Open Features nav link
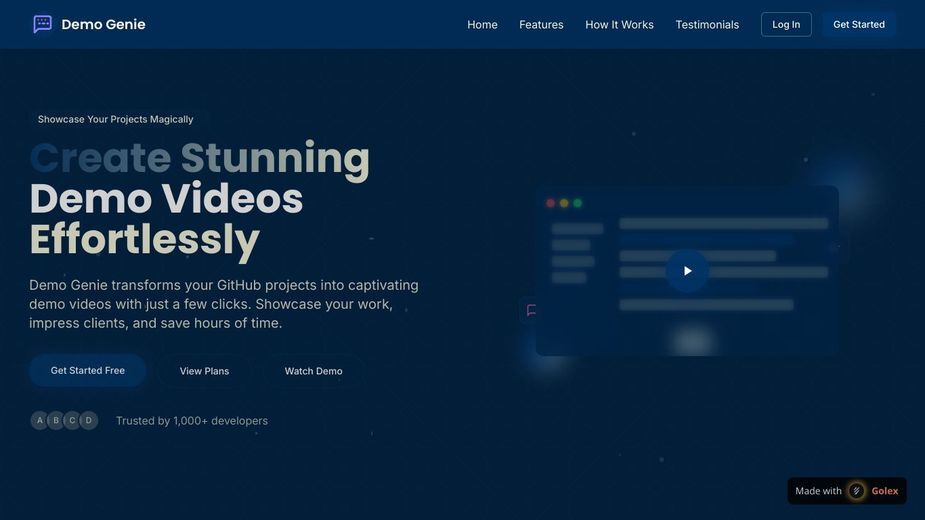Image resolution: width=925 pixels, height=520 pixels. [x=541, y=25]
